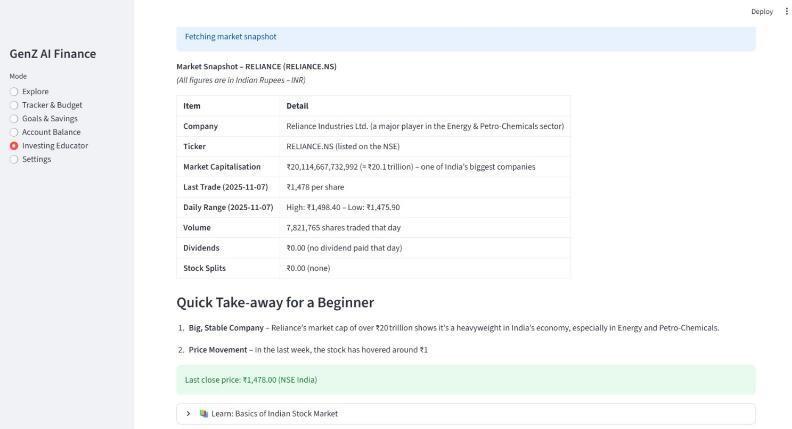Screen dimensions: 792x429
Task: Click the 'Quick Take-away for a Beginner' heading
Action: pyautogui.click(x=275, y=302)
